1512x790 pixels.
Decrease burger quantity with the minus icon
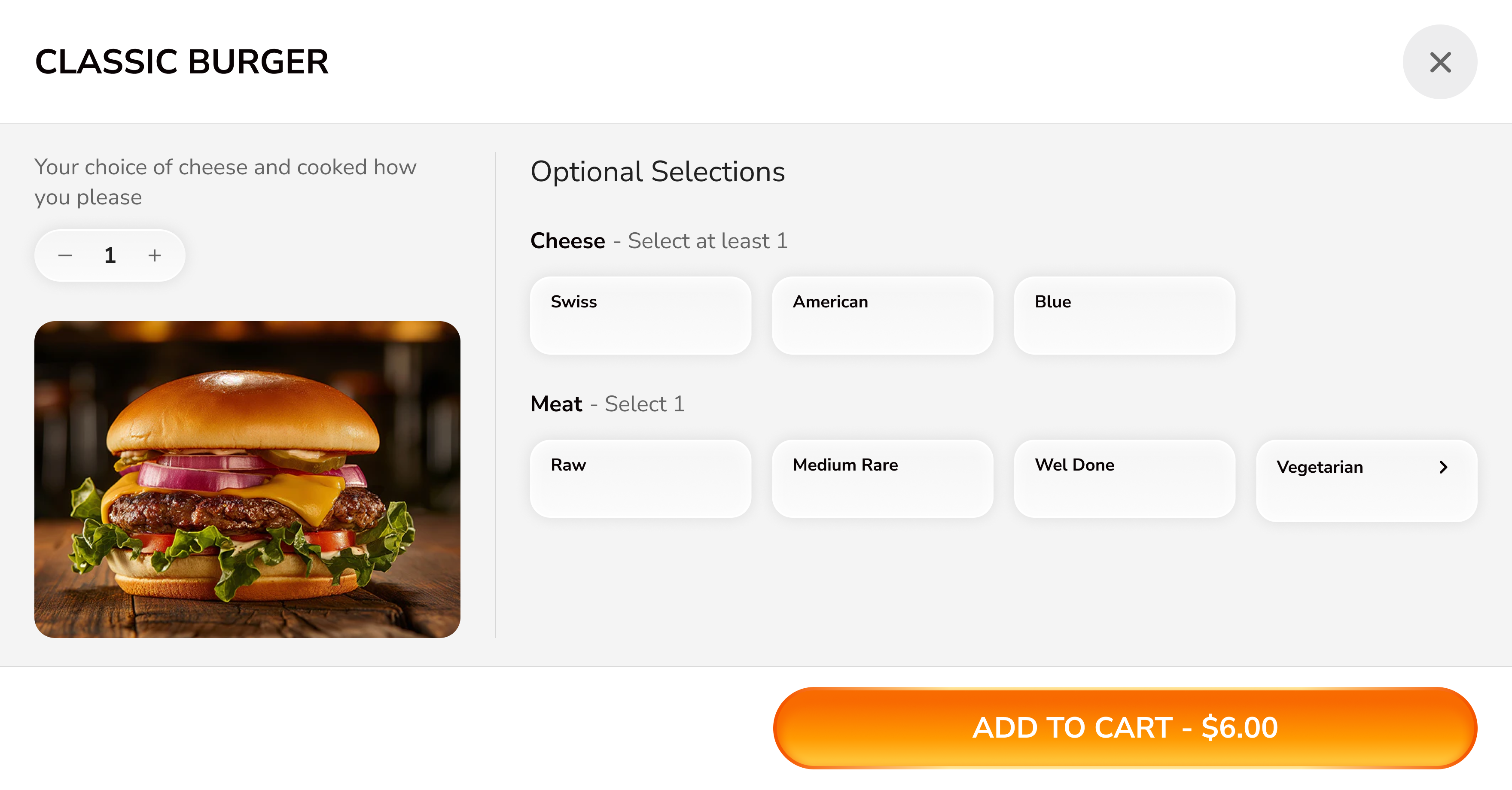click(66, 255)
